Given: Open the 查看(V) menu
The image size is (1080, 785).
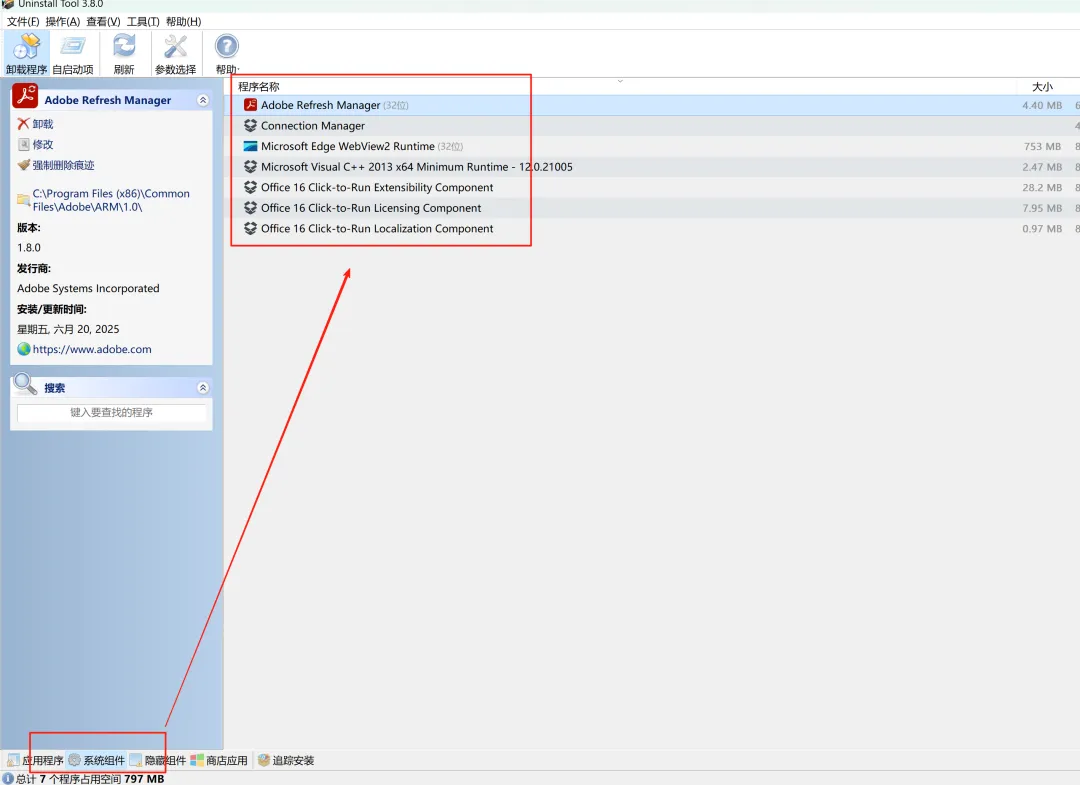Looking at the screenshot, I should pos(103,21).
